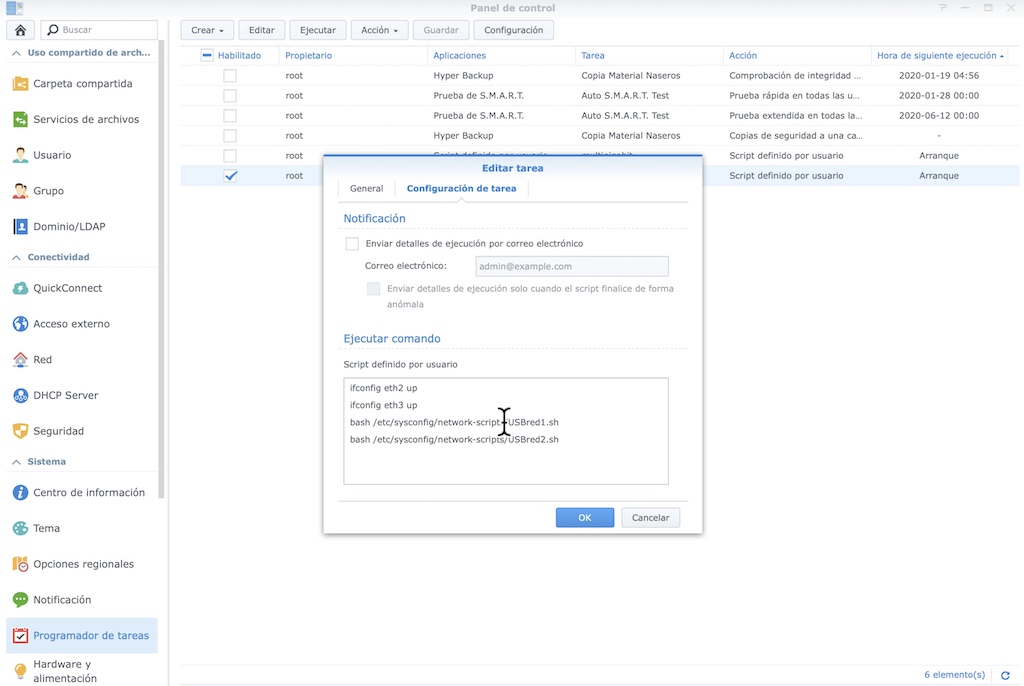This screenshot has width=1024, height=686.
Task: Confirm the task edit with OK
Action: pos(584,517)
